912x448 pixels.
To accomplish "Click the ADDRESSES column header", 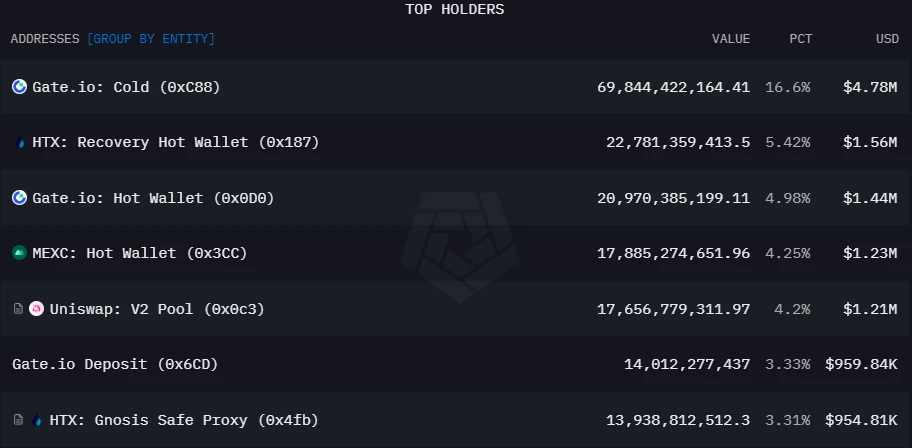I will pyautogui.click(x=45, y=39).
